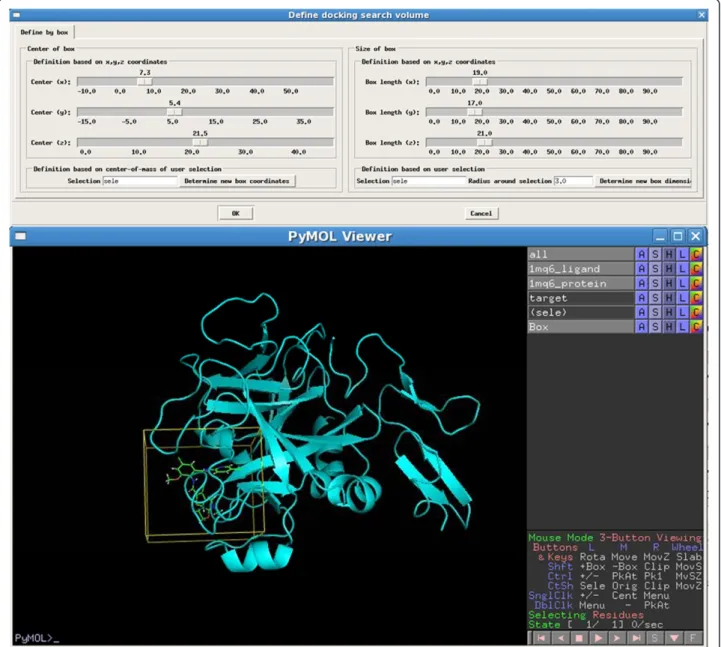Open Label menu for (sele) selection

(x=683, y=312)
